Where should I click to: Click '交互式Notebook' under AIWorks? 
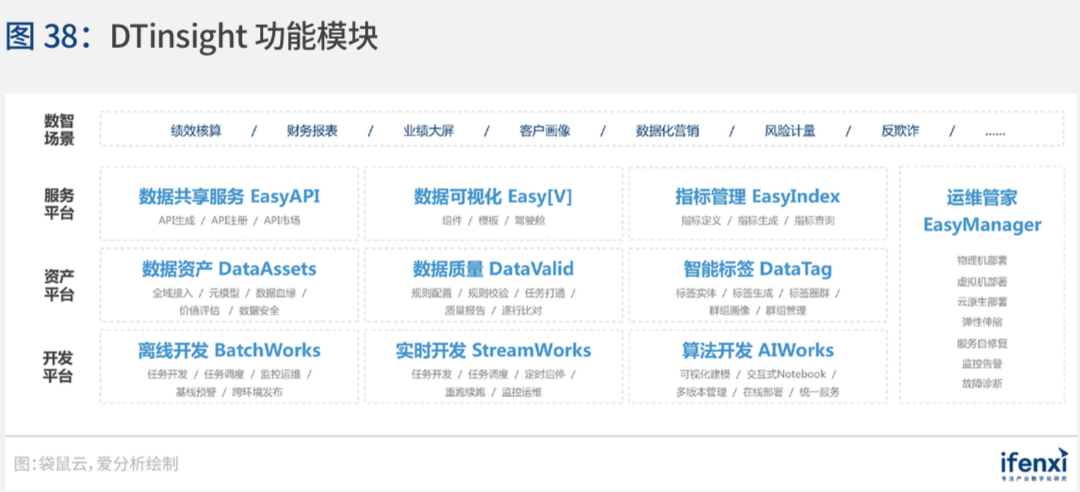click(x=786, y=374)
